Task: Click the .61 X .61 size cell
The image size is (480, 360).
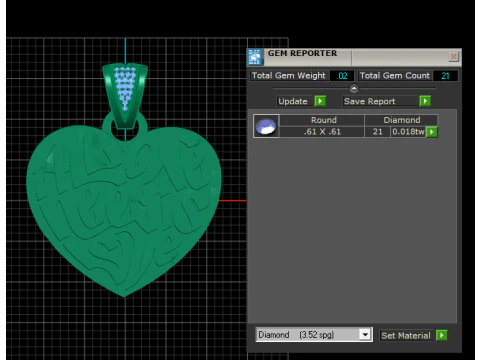Action: [322, 132]
